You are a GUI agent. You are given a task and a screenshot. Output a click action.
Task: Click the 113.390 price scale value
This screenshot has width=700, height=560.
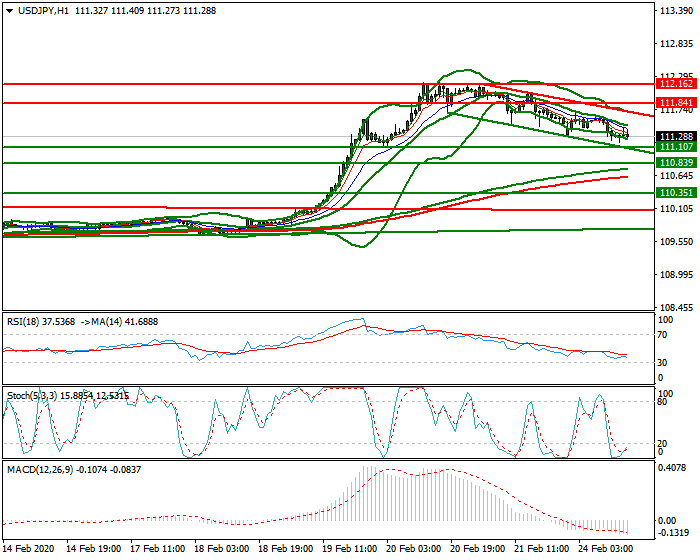[676, 11]
